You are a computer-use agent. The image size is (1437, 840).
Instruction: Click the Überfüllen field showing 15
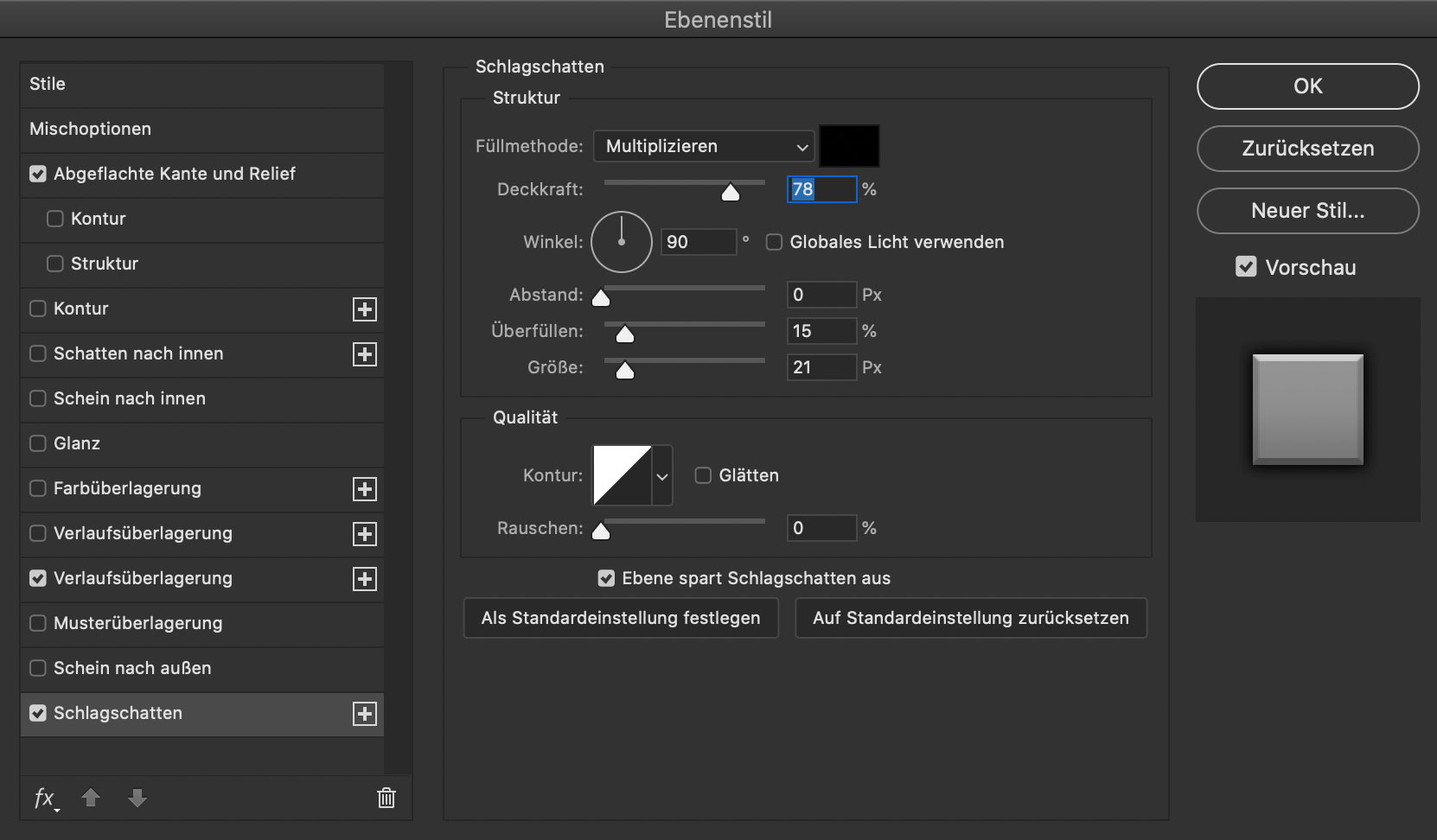pos(821,331)
